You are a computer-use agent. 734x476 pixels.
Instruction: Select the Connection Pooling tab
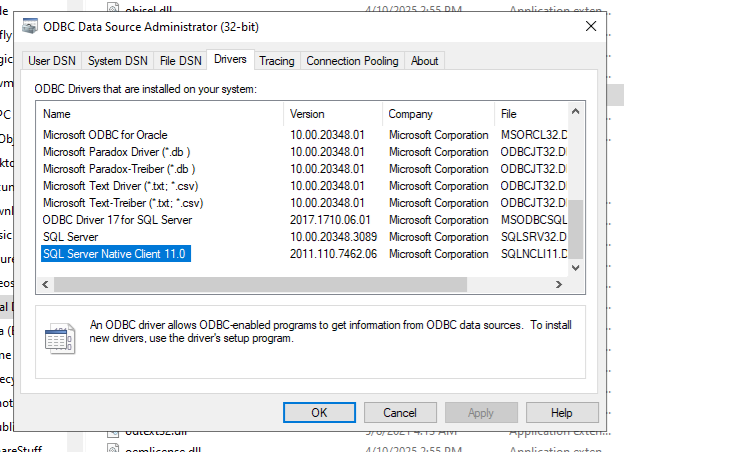353,61
